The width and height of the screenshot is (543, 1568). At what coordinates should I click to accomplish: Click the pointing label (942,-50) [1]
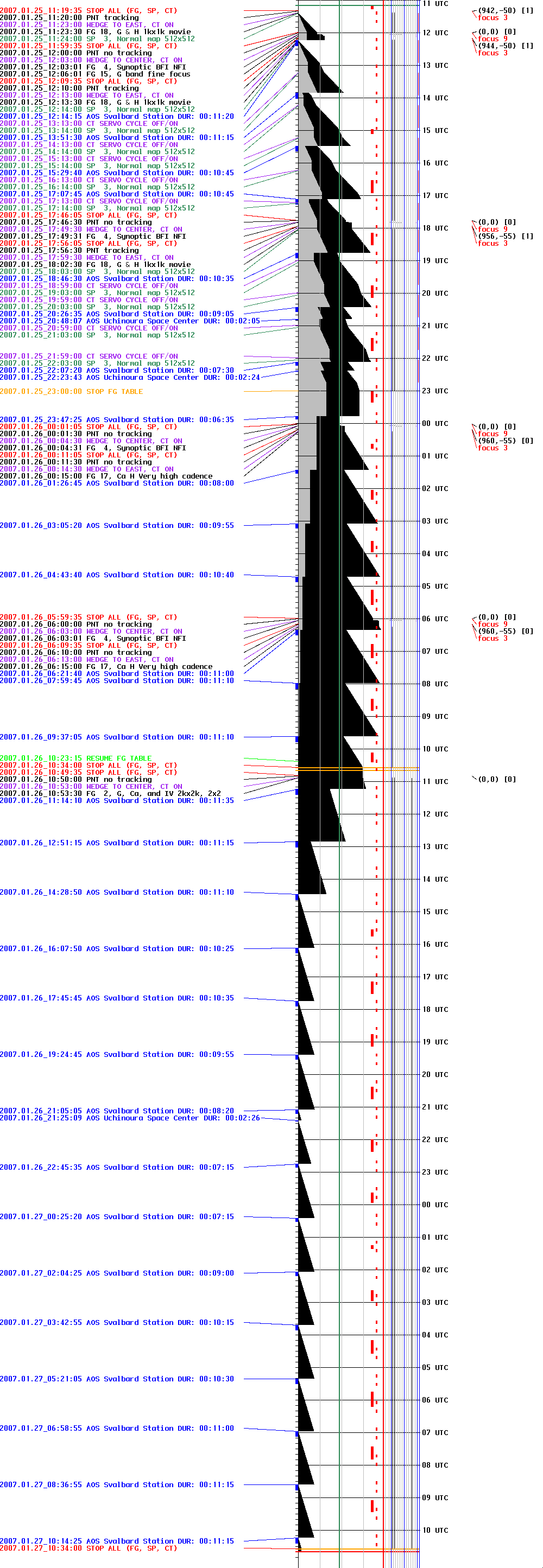click(504, 10)
